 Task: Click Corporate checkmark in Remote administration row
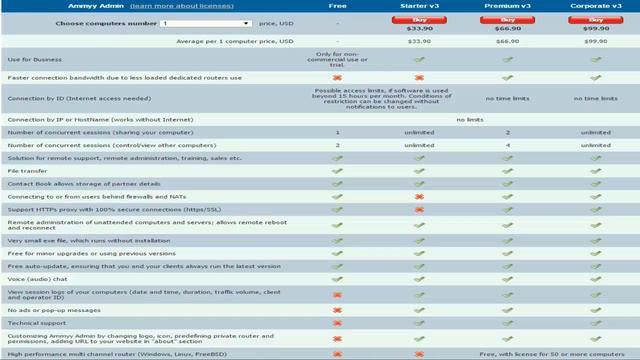596,225
